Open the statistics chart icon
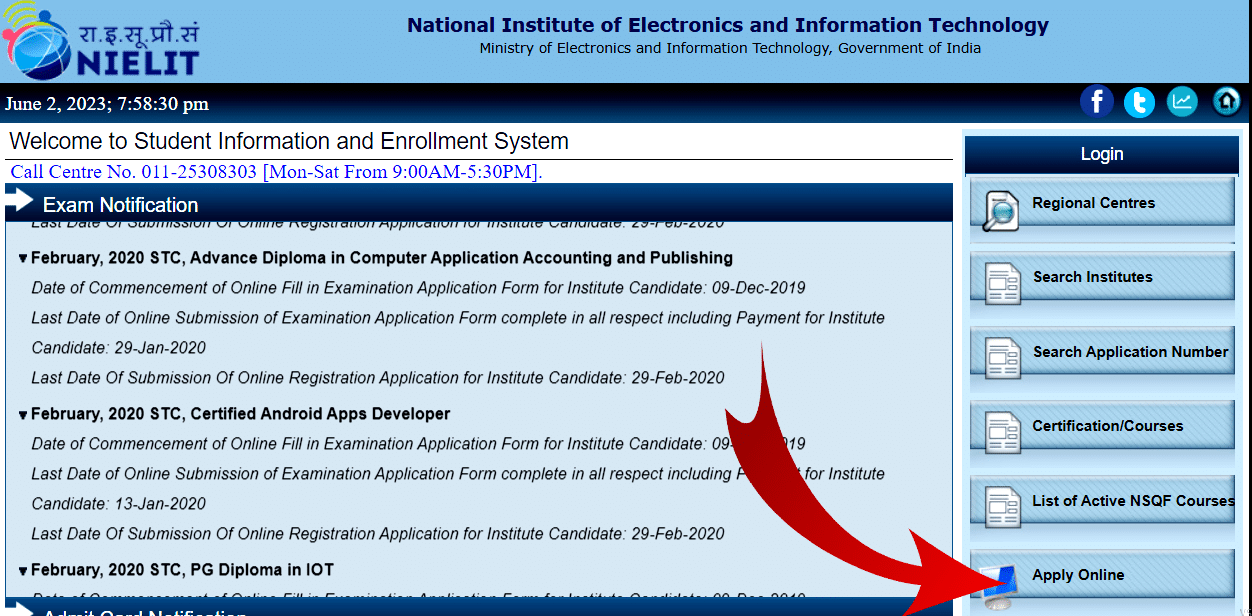This screenshot has height=616, width=1252. [1182, 102]
